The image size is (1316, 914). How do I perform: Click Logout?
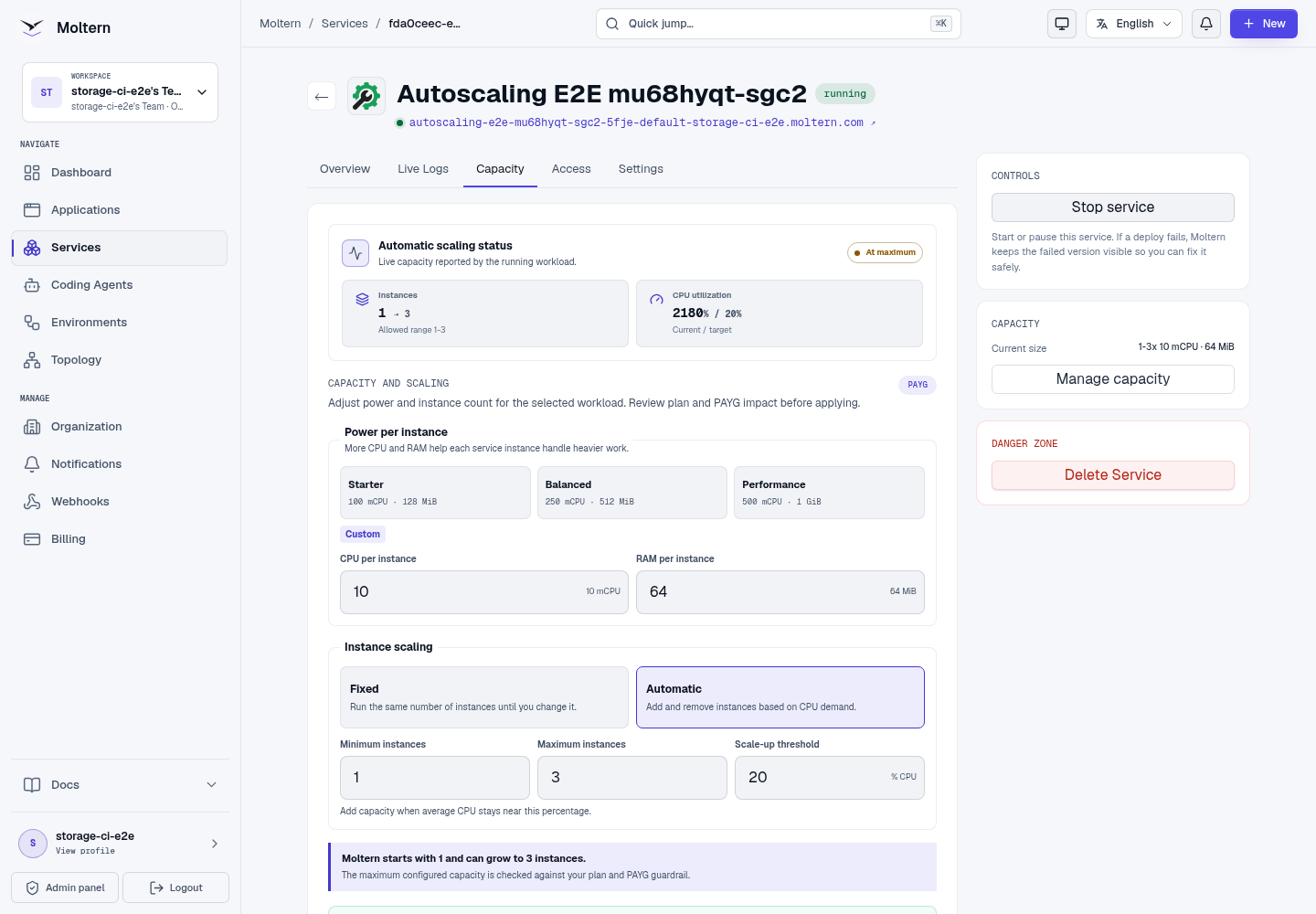point(176,887)
